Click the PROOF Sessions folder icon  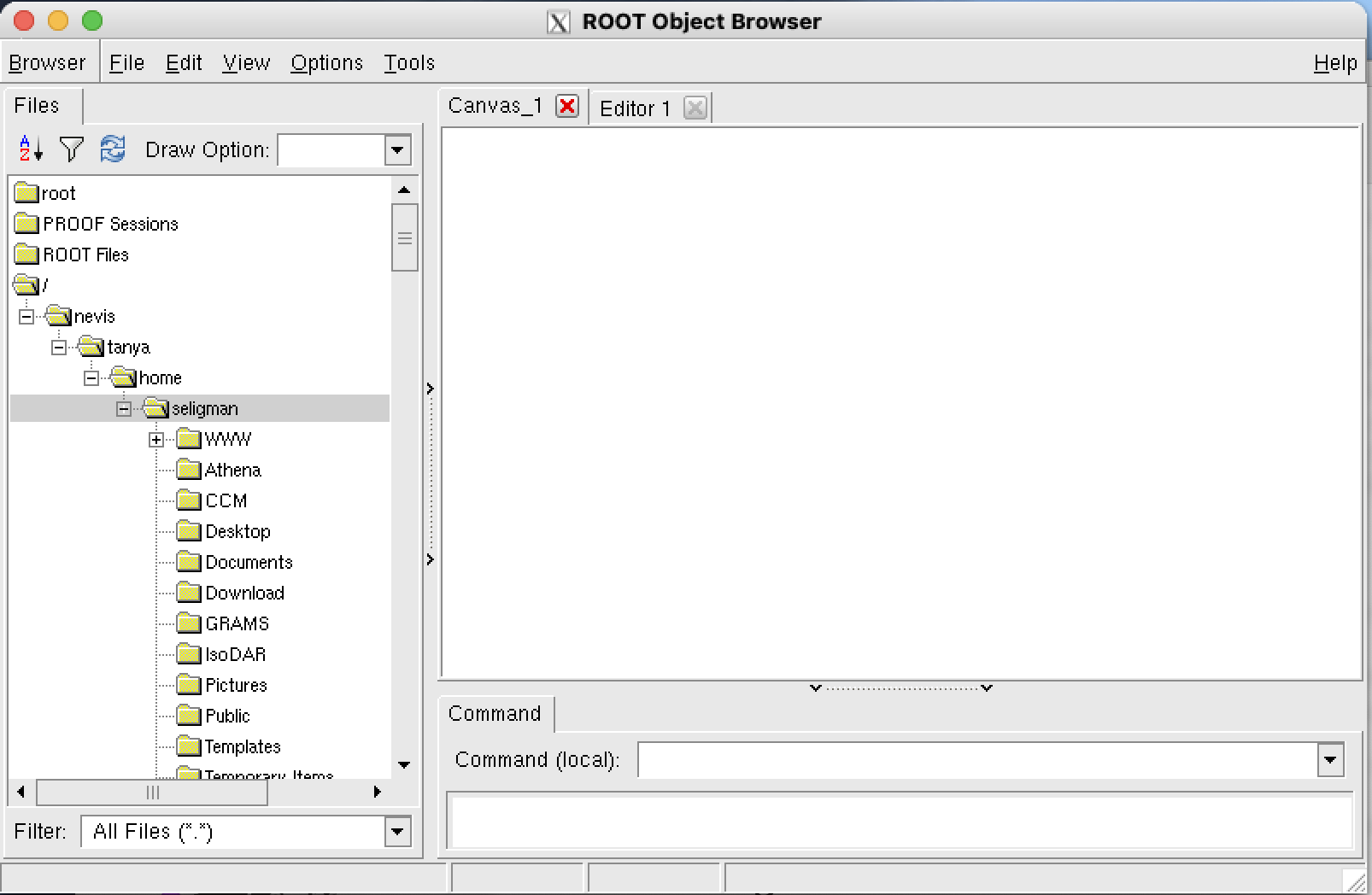26,224
